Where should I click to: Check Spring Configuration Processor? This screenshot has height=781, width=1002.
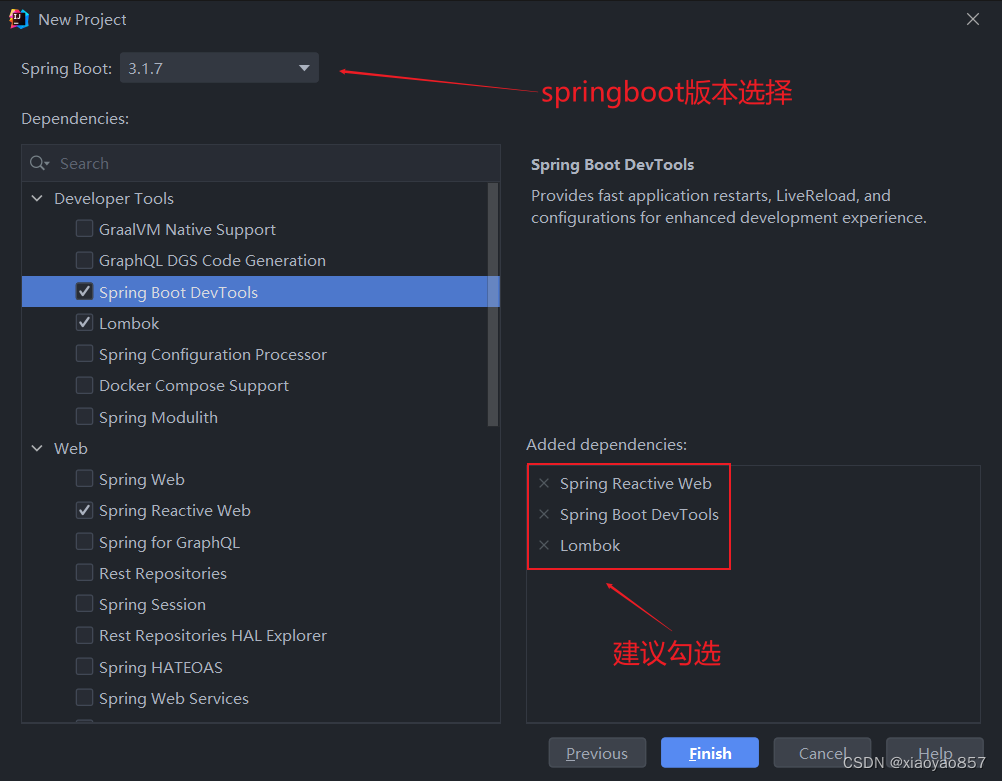(84, 353)
